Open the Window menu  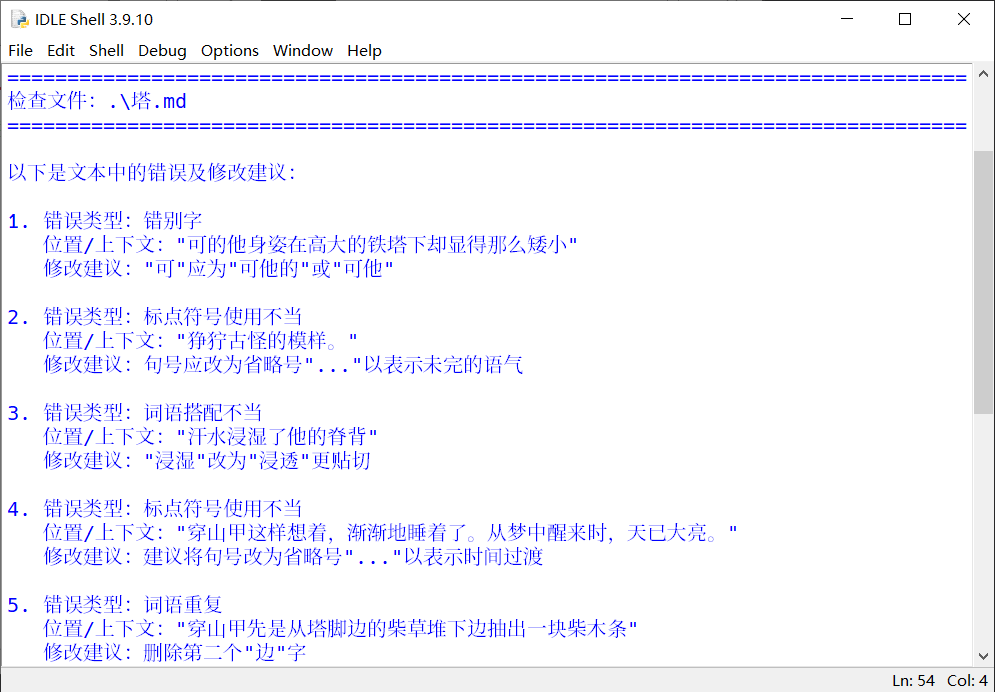point(303,51)
